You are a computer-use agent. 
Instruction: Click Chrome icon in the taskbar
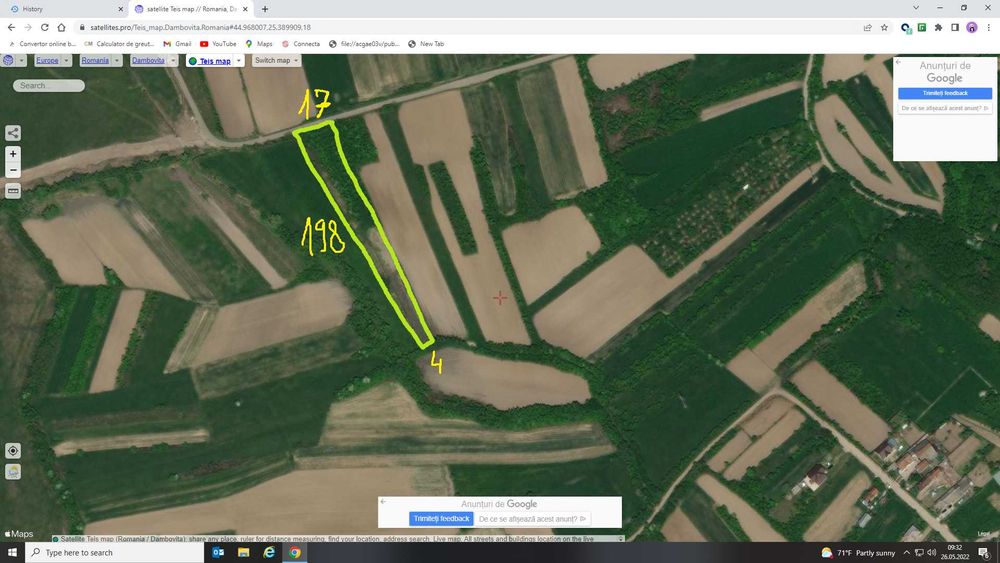coord(295,552)
